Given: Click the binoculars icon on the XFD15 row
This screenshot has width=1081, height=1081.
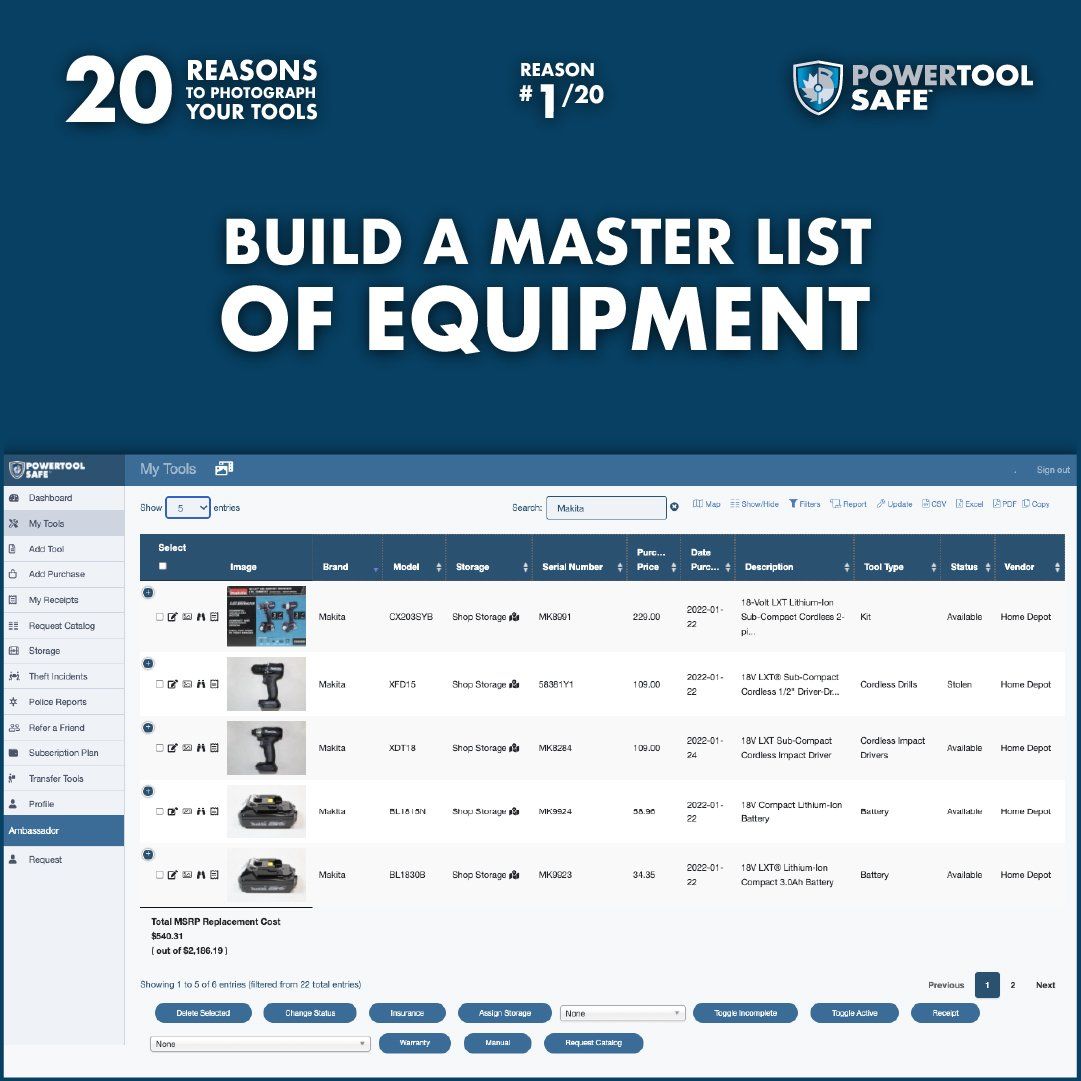Looking at the screenshot, I should click(x=201, y=685).
